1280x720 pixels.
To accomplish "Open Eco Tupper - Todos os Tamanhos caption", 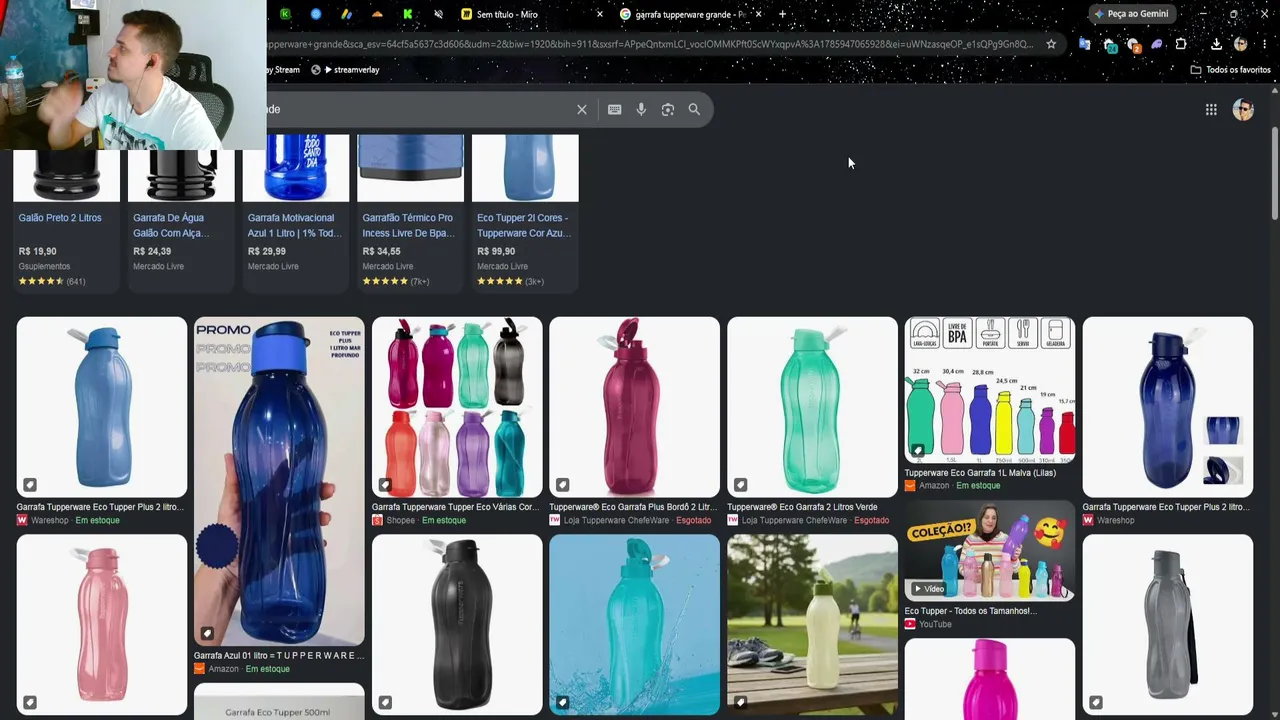I will click(971, 611).
